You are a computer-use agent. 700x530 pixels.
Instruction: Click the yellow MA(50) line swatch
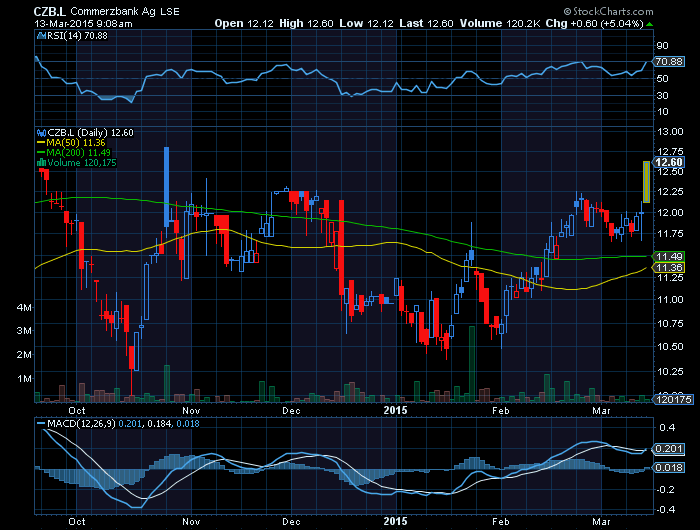point(41,143)
